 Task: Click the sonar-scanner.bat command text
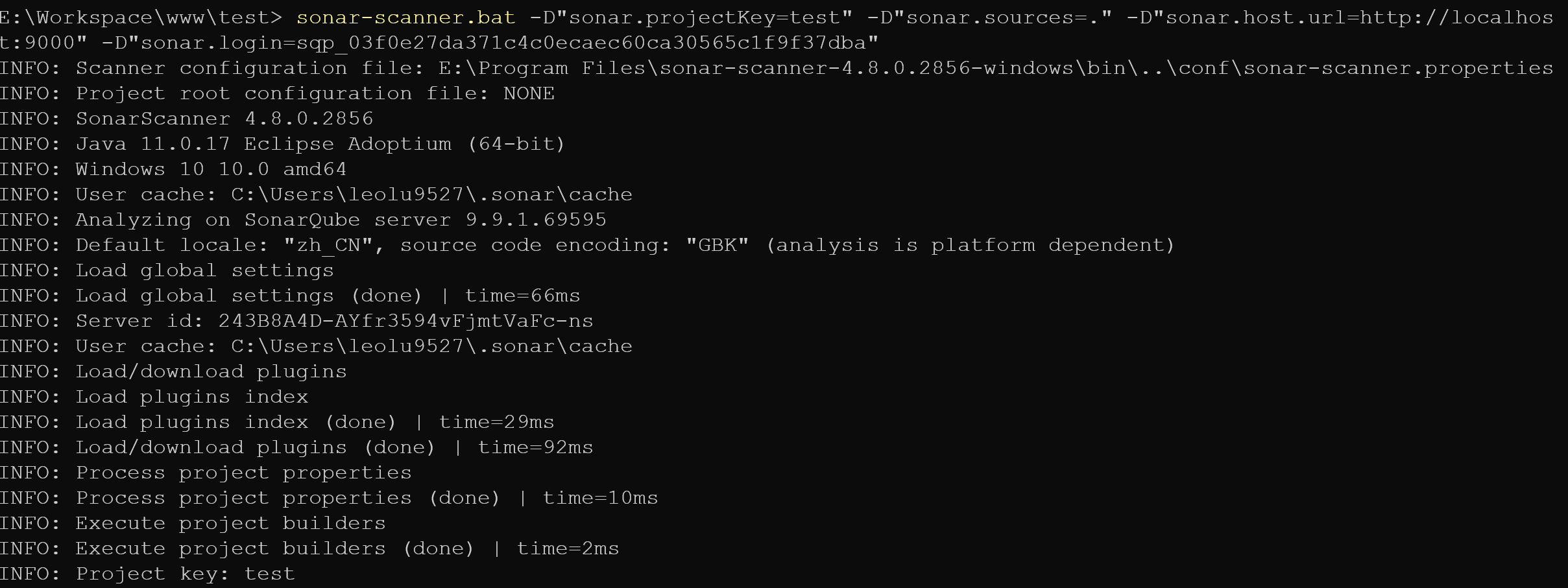pos(405,18)
